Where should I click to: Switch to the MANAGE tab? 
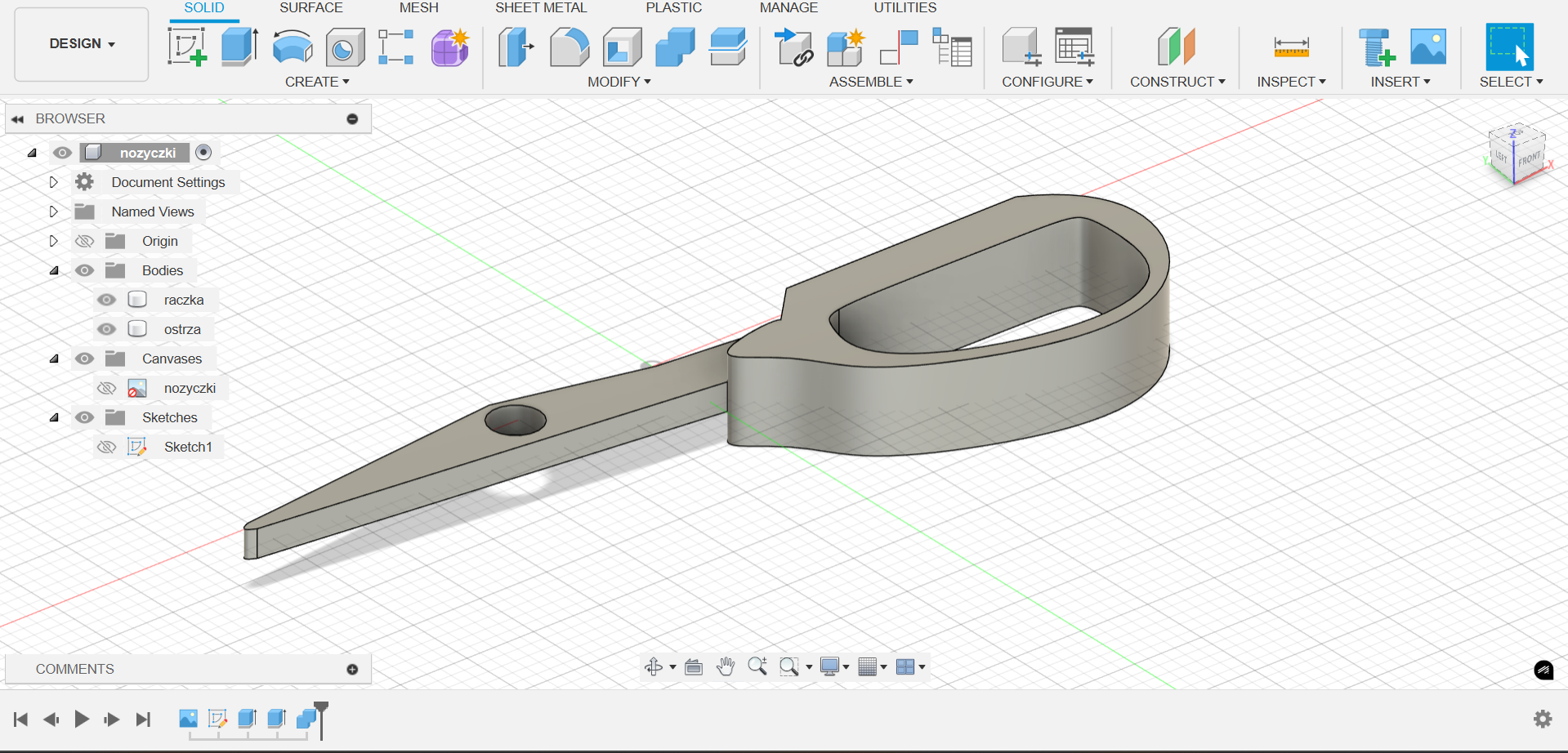click(x=788, y=8)
